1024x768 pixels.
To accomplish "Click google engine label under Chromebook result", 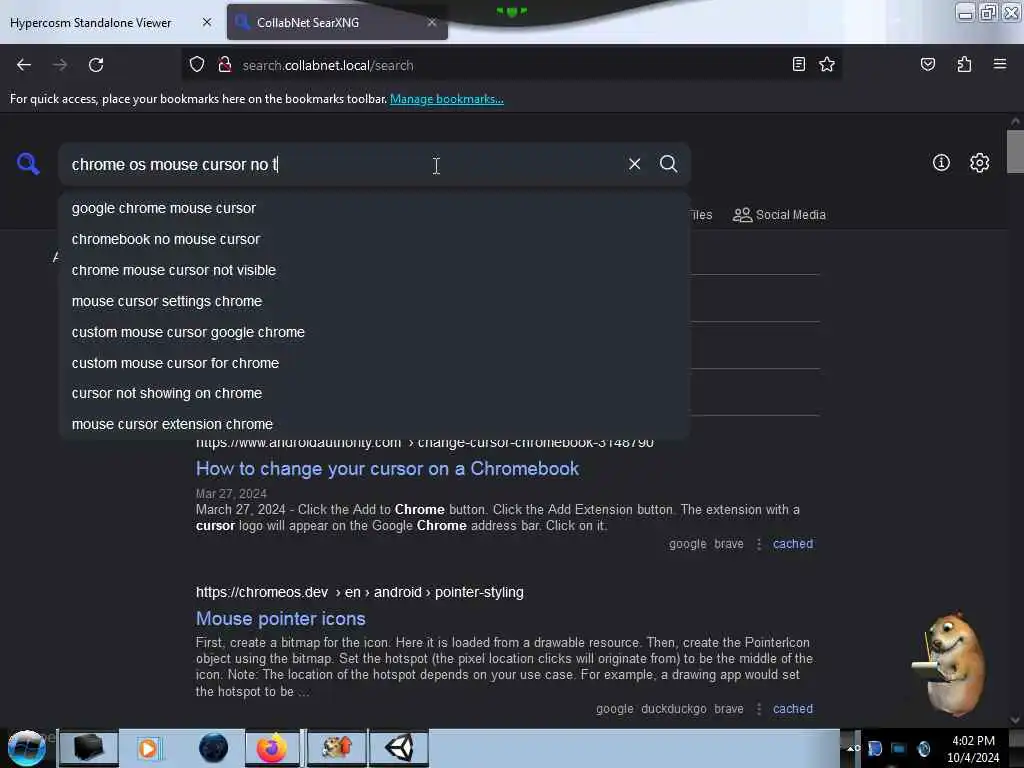I will (687, 544).
